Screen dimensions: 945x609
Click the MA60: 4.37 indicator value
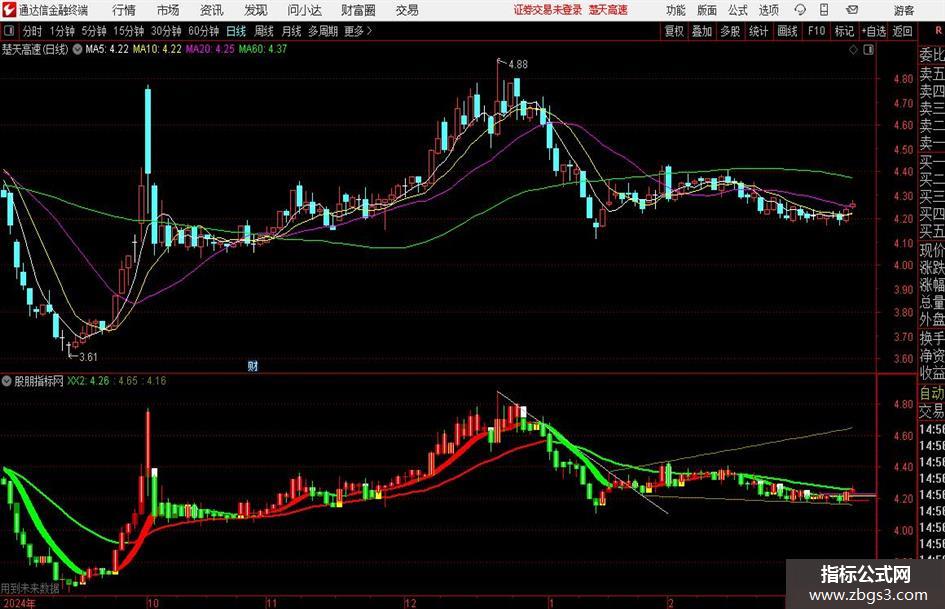pyautogui.click(x=263, y=49)
